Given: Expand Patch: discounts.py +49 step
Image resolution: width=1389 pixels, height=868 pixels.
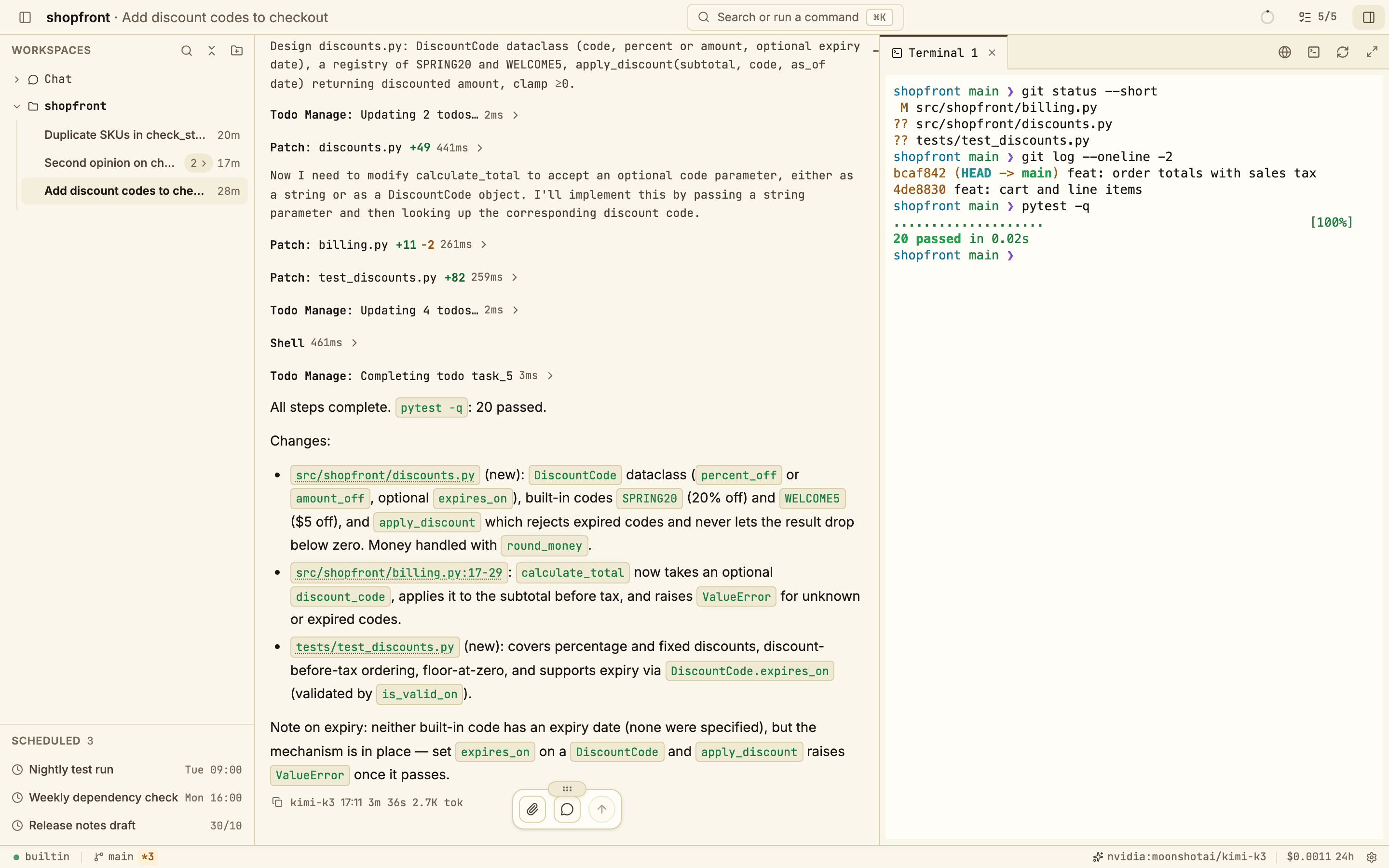Looking at the screenshot, I should coord(377,148).
